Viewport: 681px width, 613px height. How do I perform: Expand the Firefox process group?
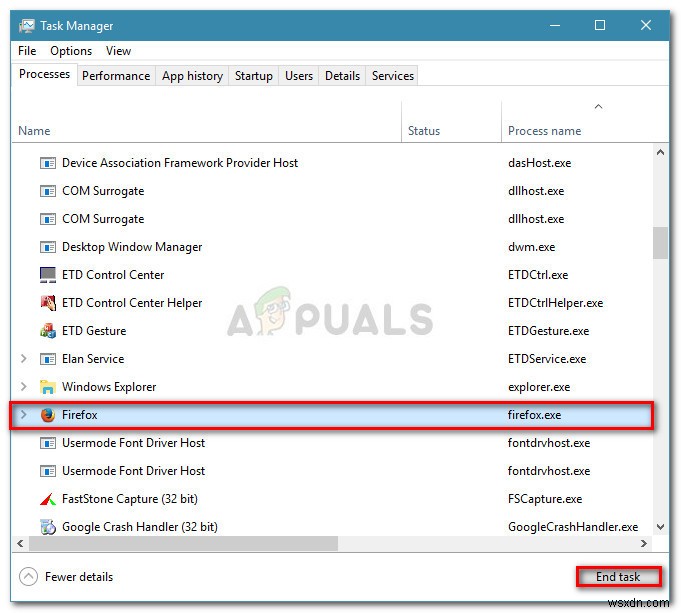pyautogui.click(x=23, y=415)
